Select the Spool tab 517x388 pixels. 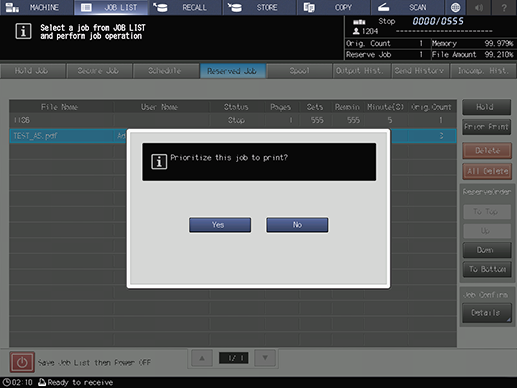pyautogui.click(x=299, y=71)
